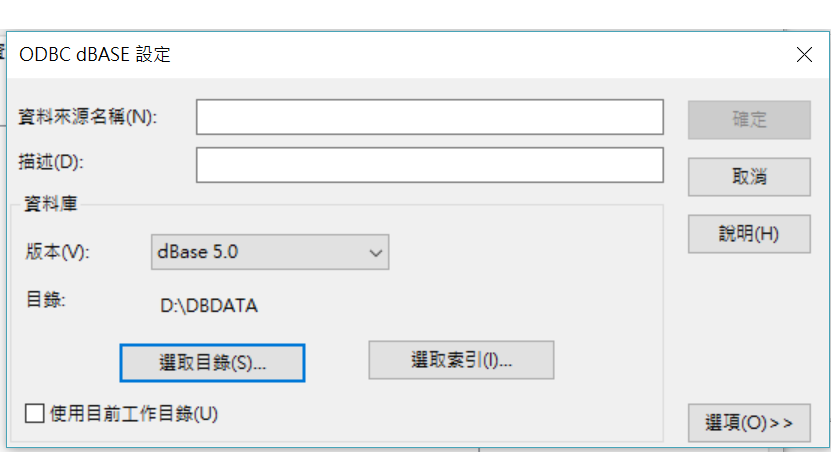Click the 資料庫 group box heading
Screen dimensions: 836x457
click(x=51, y=204)
